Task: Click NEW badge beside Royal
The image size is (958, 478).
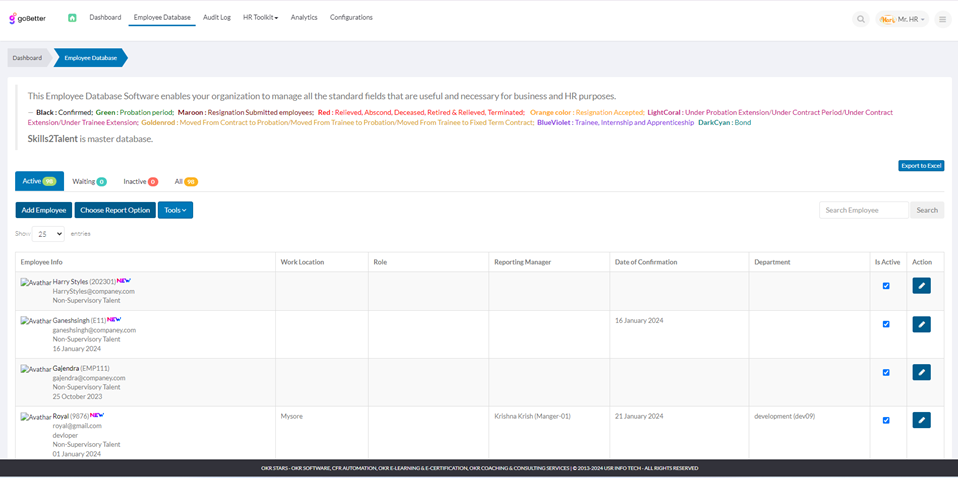Action: tap(98, 415)
